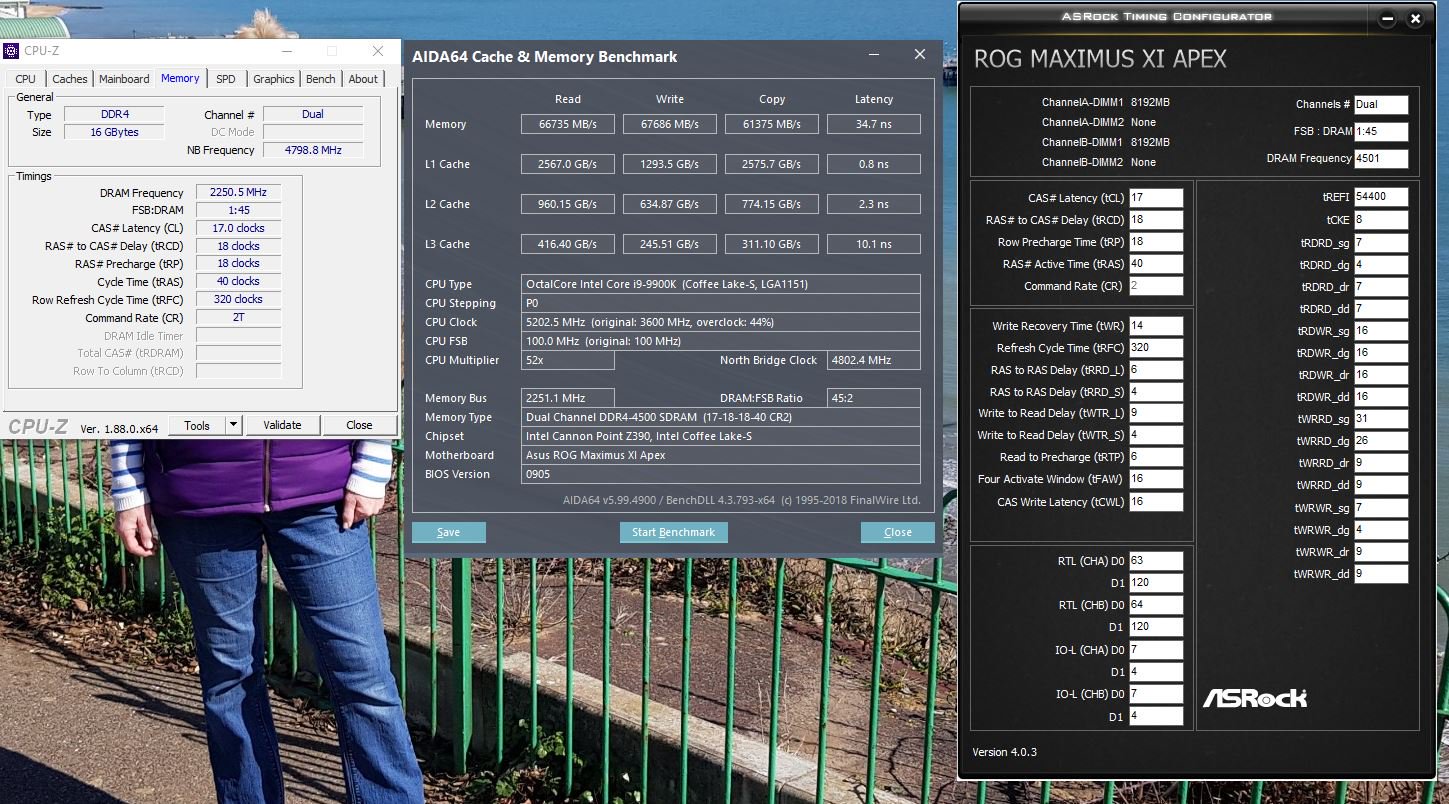Click Save in AIDA64 benchmark window
Screen dimensions: 1449x804
449,532
